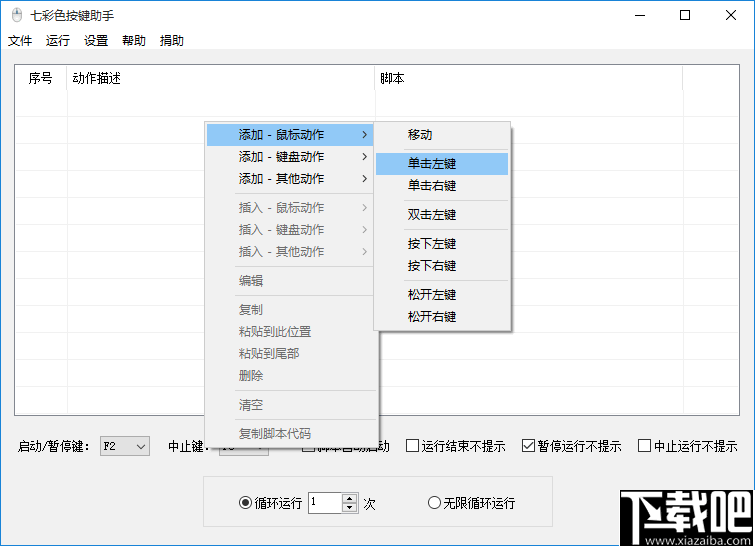Click the loop count input field
The height and width of the screenshot is (546, 755).
tap(325, 503)
